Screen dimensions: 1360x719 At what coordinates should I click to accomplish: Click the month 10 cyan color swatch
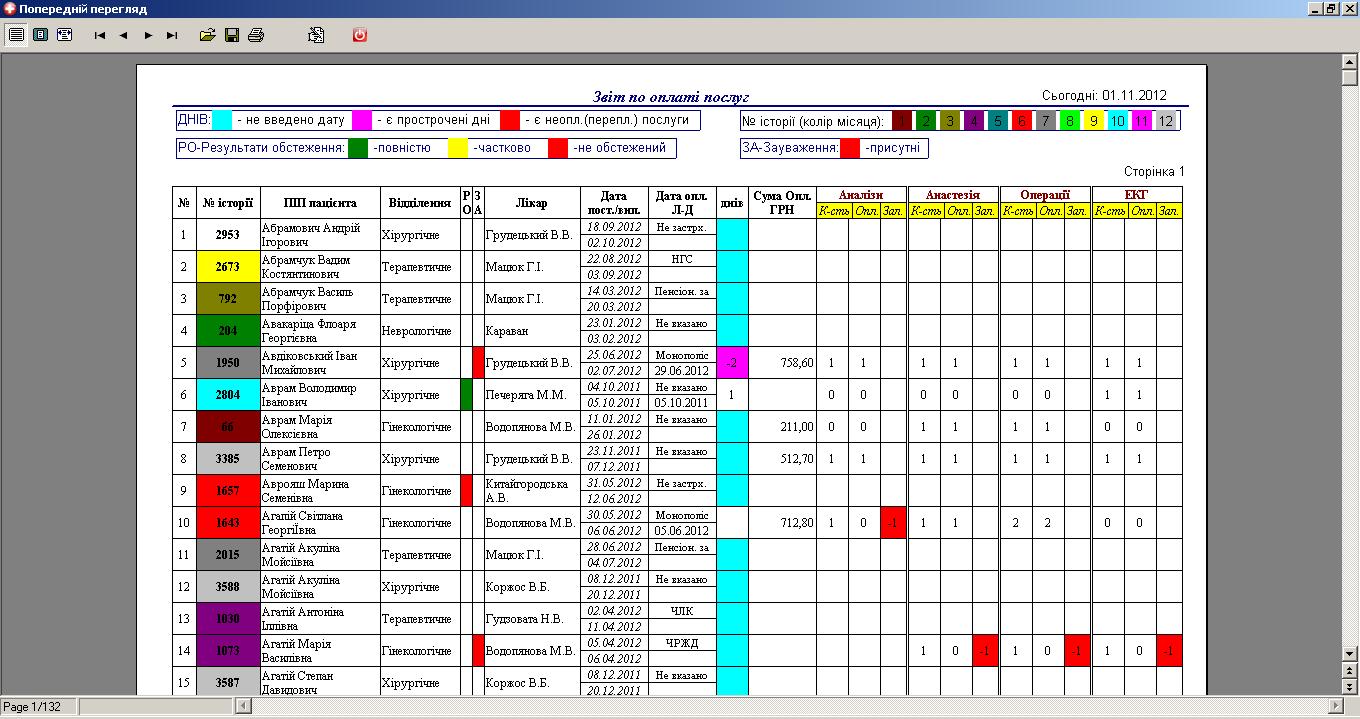(1118, 121)
